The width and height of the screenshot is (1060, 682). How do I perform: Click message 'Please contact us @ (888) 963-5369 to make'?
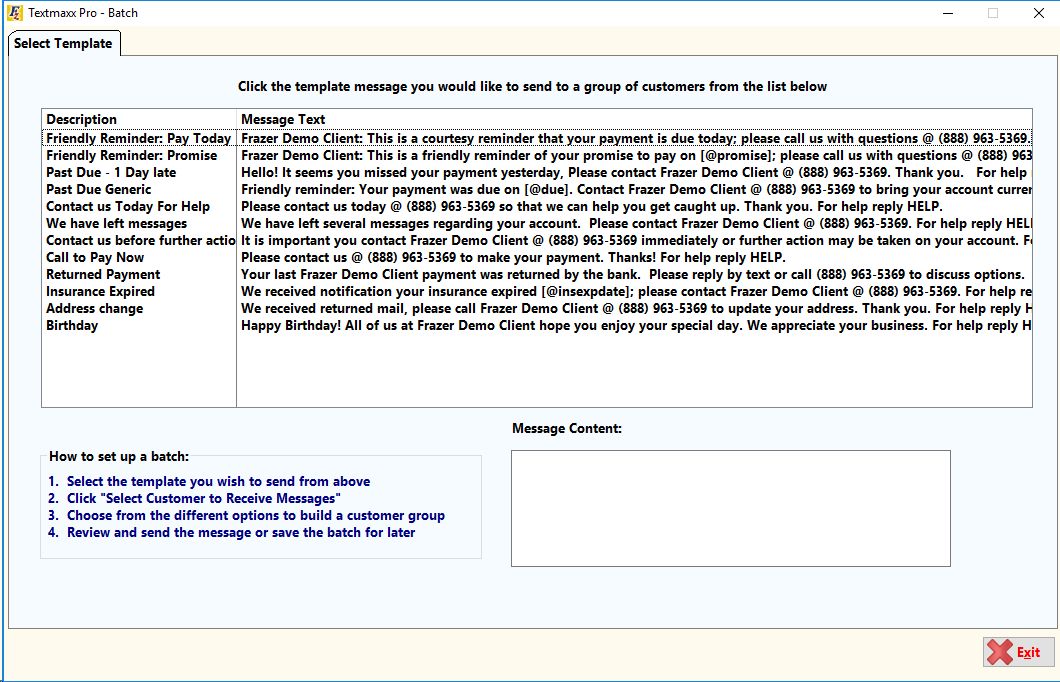point(513,257)
